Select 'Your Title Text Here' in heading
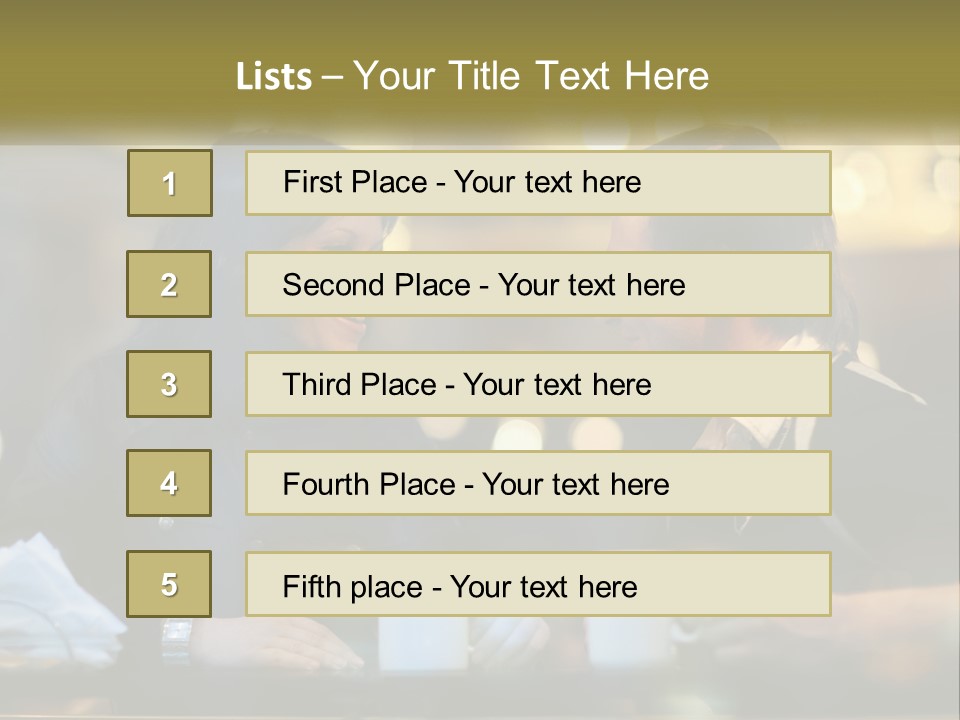 (531, 76)
